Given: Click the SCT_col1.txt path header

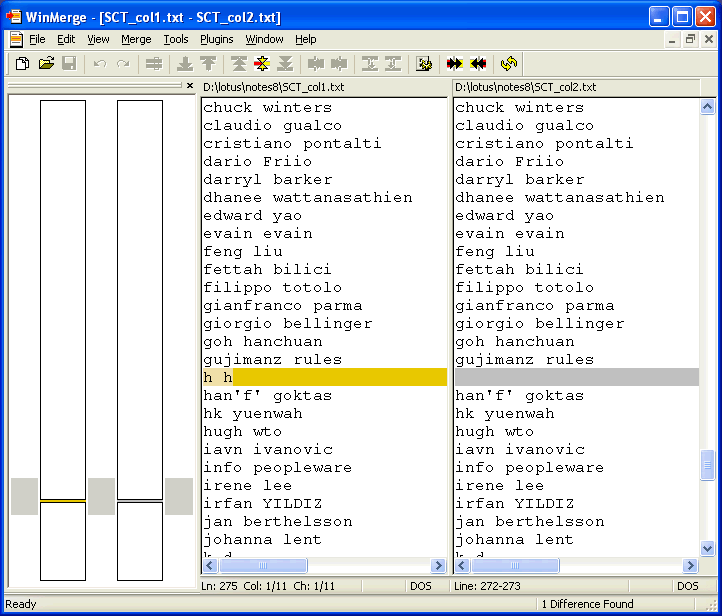Looking at the screenshot, I should click(274, 87).
